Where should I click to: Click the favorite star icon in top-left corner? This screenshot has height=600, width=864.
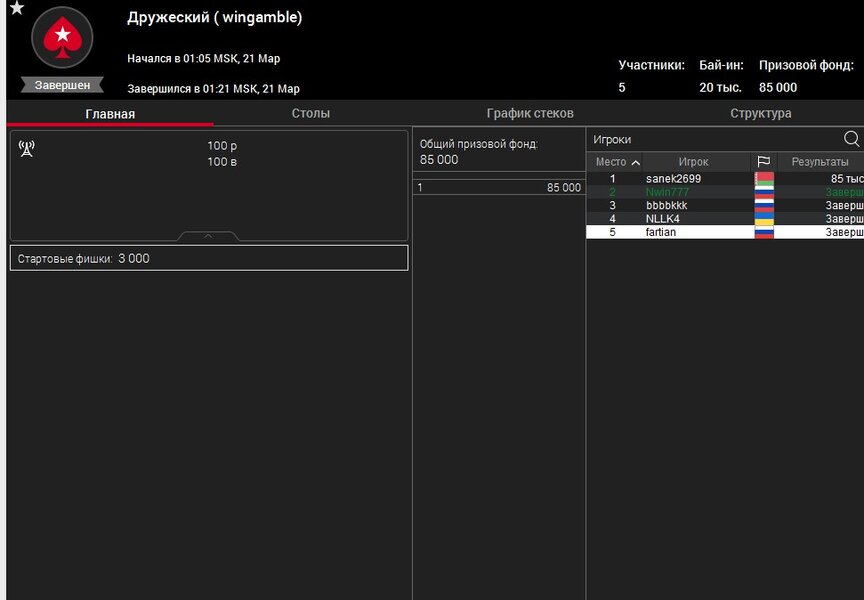point(16,8)
